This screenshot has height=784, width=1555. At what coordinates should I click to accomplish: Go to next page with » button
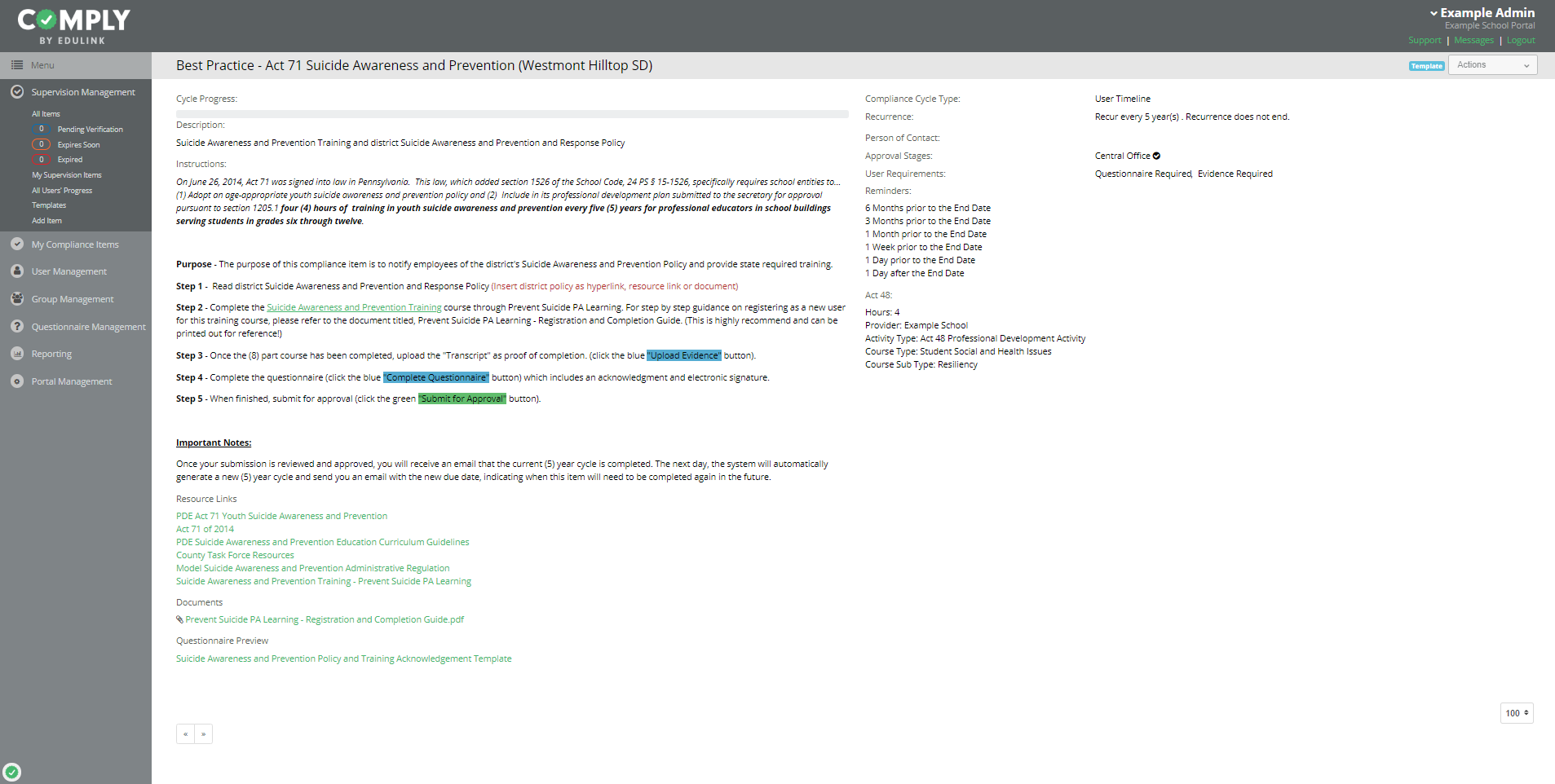(x=203, y=734)
